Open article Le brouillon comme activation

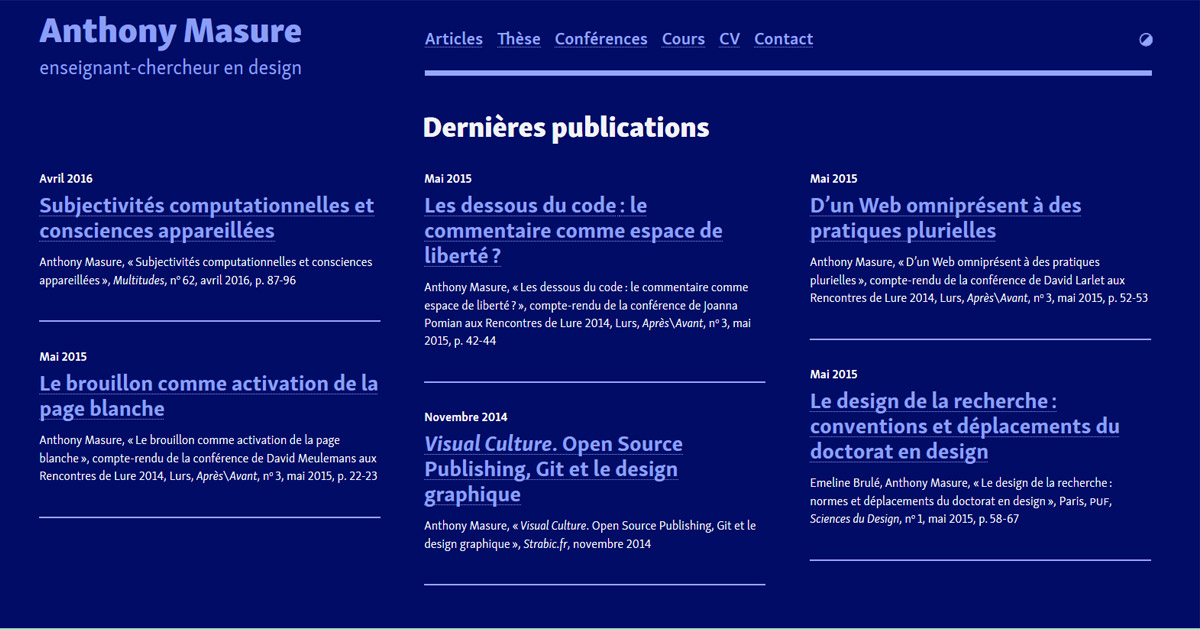209,396
